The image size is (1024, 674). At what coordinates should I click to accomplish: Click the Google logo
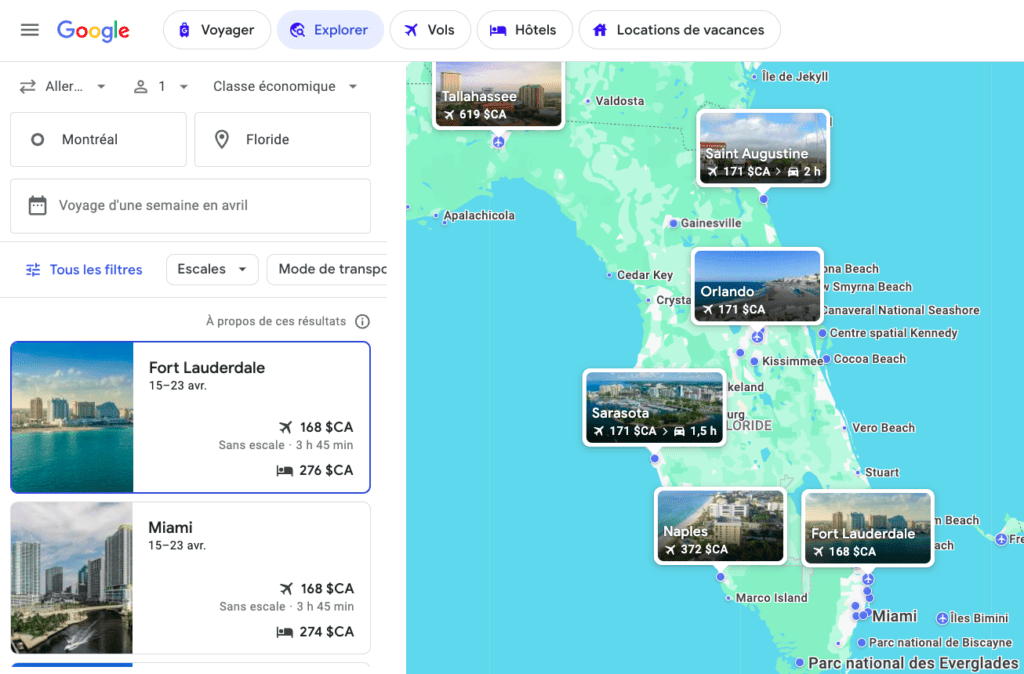(x=93, y=31)
